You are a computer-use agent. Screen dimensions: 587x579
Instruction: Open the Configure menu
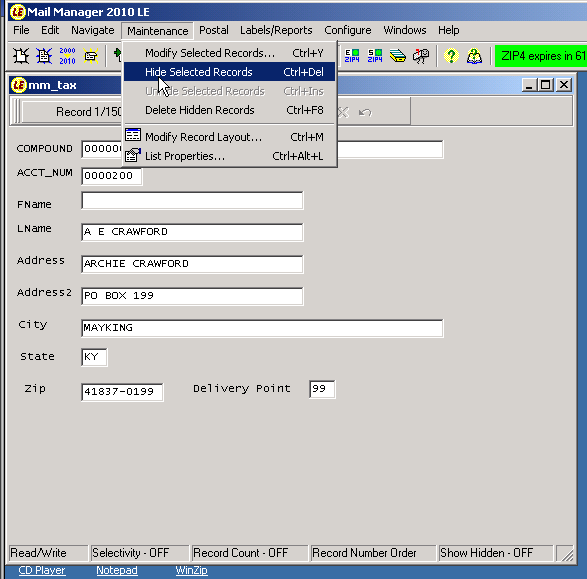tap(347, 30)
